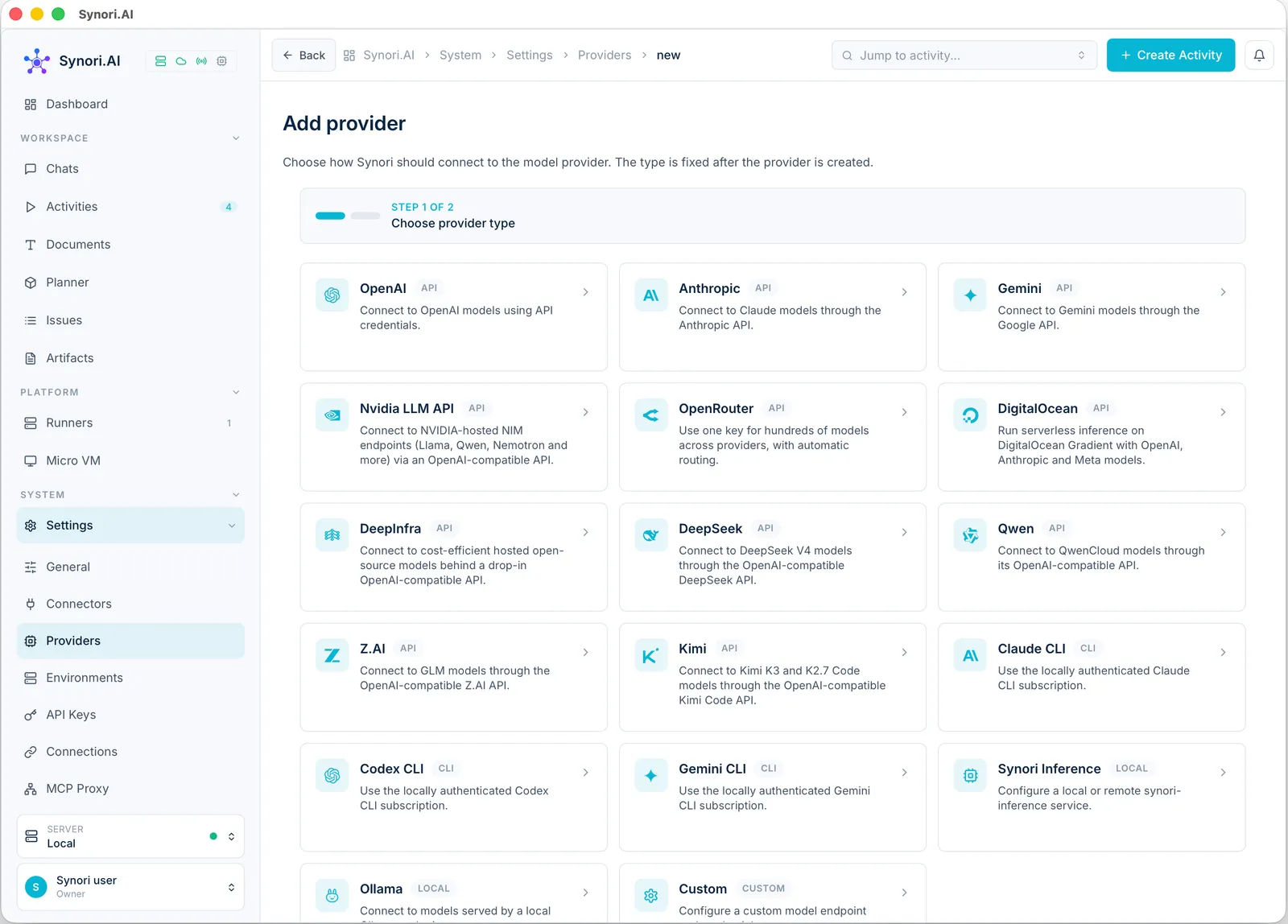
Task: Click the Gemini sparkle logo icon
Action: [x=970, y=295]
